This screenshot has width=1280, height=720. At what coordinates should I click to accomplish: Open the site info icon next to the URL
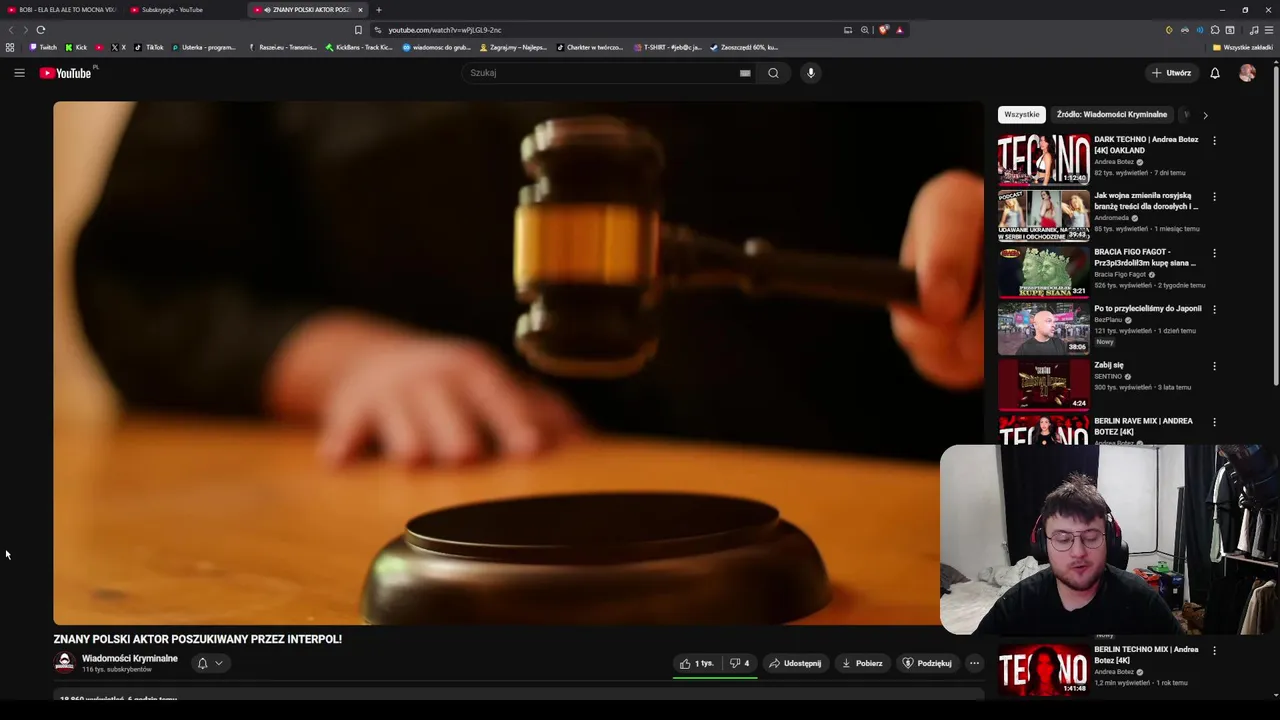[x=377, y=30]
